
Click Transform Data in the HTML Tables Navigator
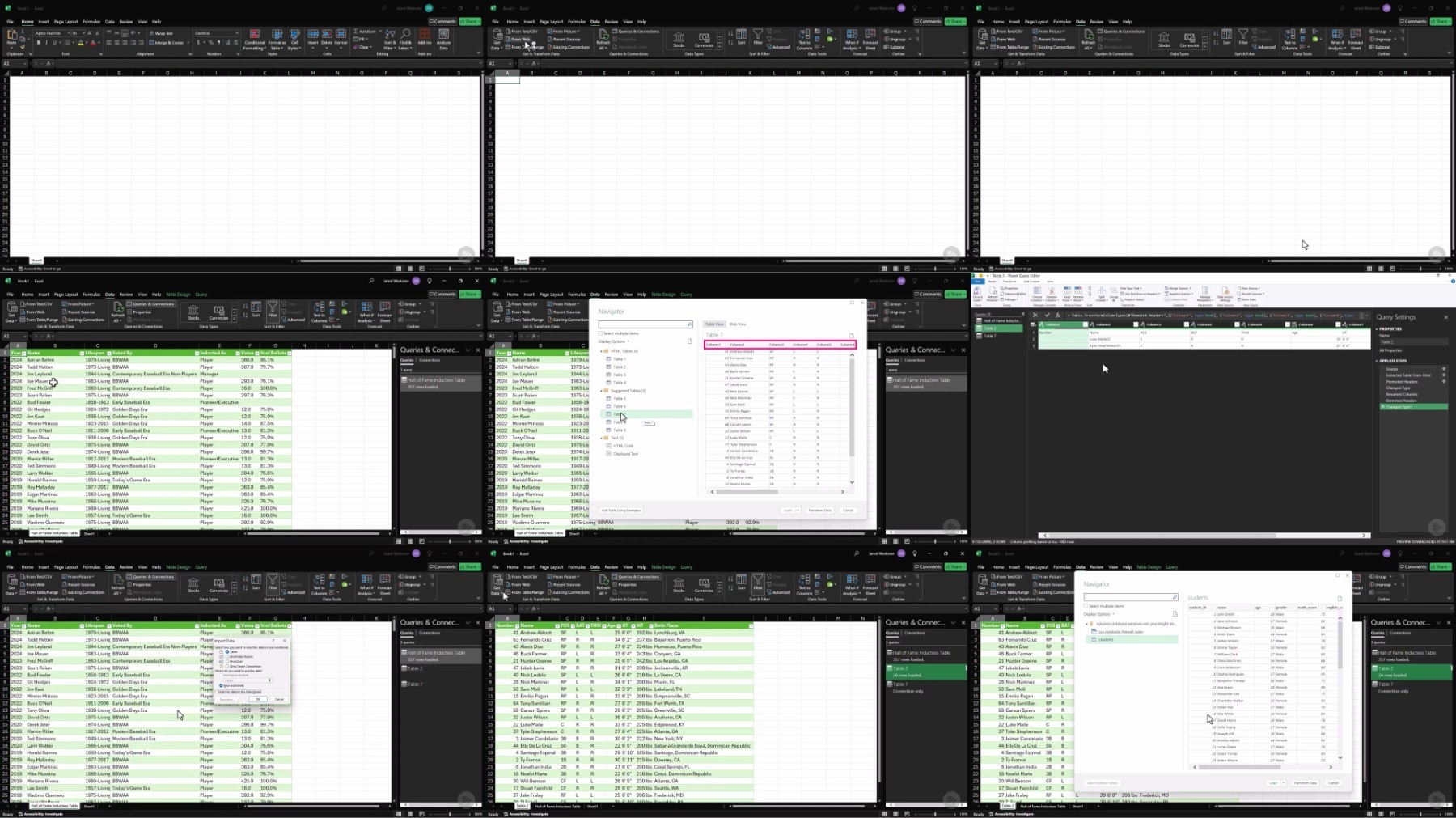819,511
